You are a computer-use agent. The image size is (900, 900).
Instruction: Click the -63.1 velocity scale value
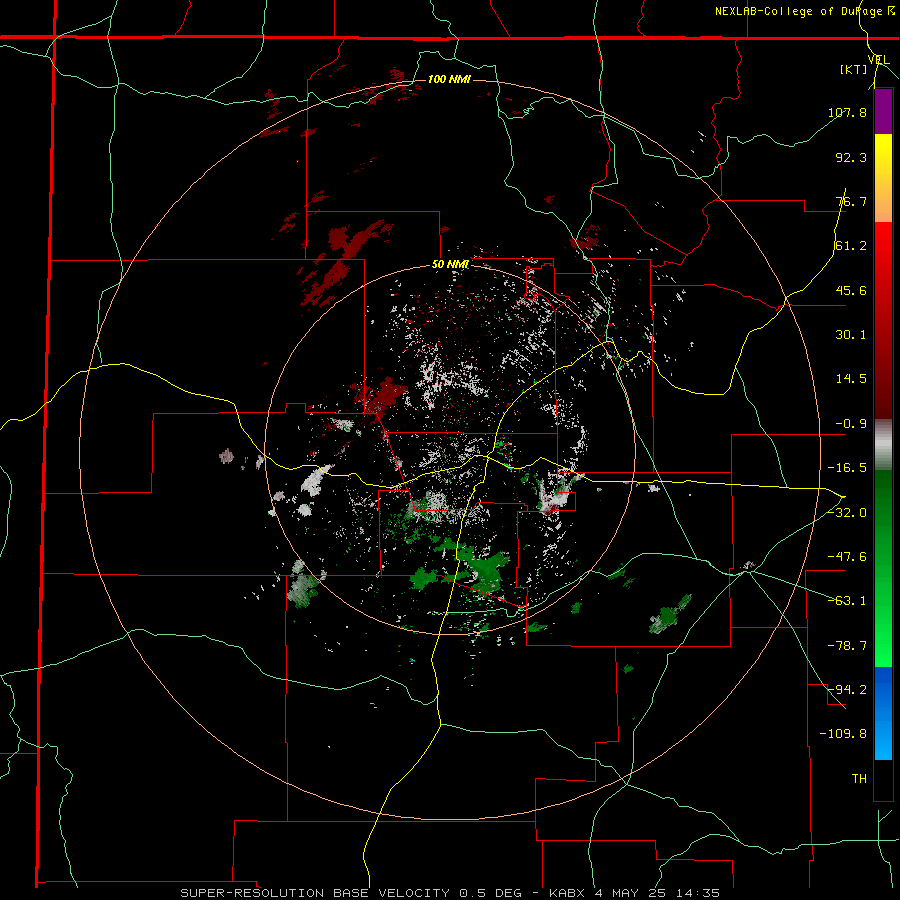(x=847, y=601)
